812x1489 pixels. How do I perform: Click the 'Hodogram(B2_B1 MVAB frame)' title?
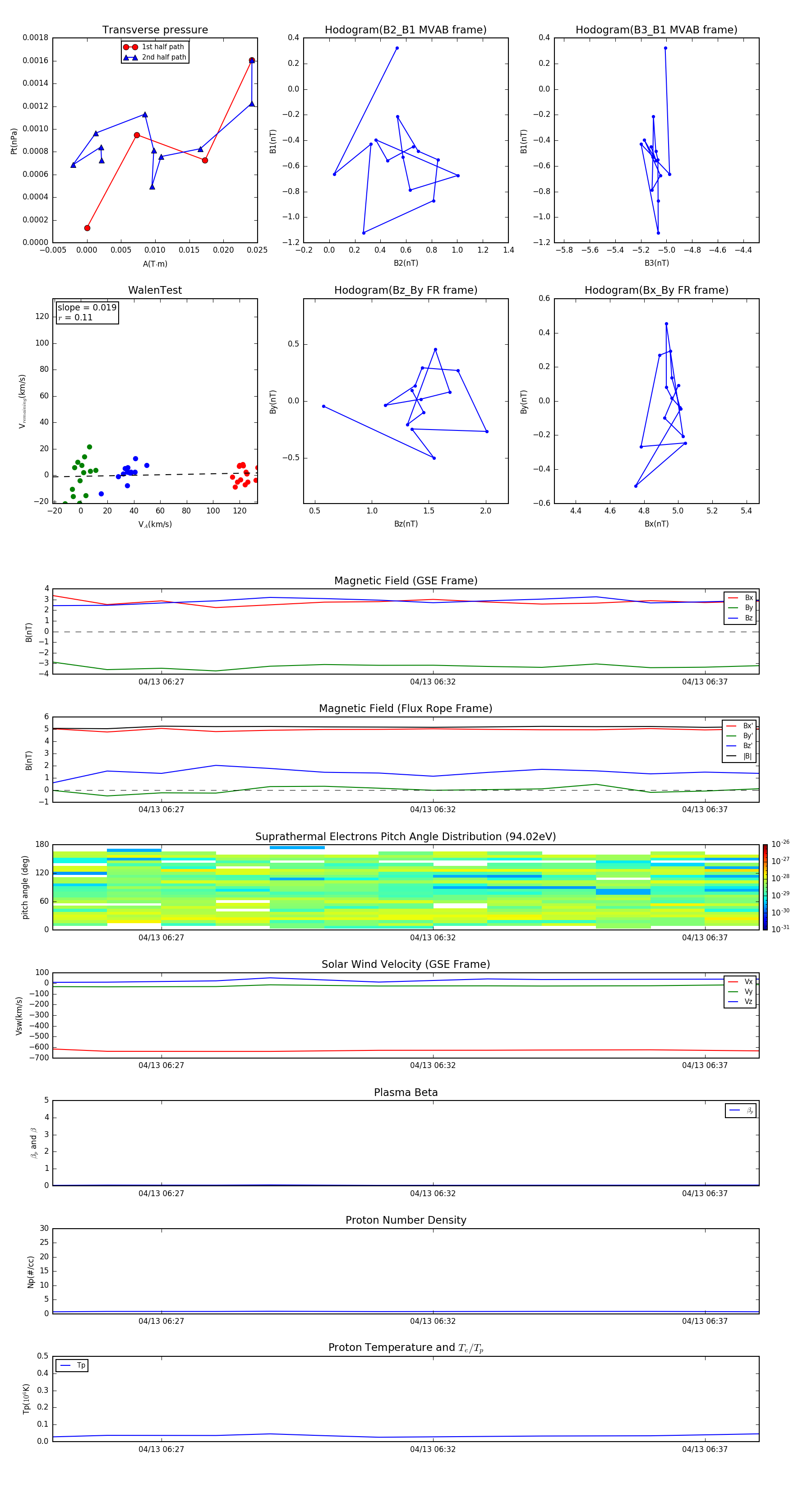(405, 30)
